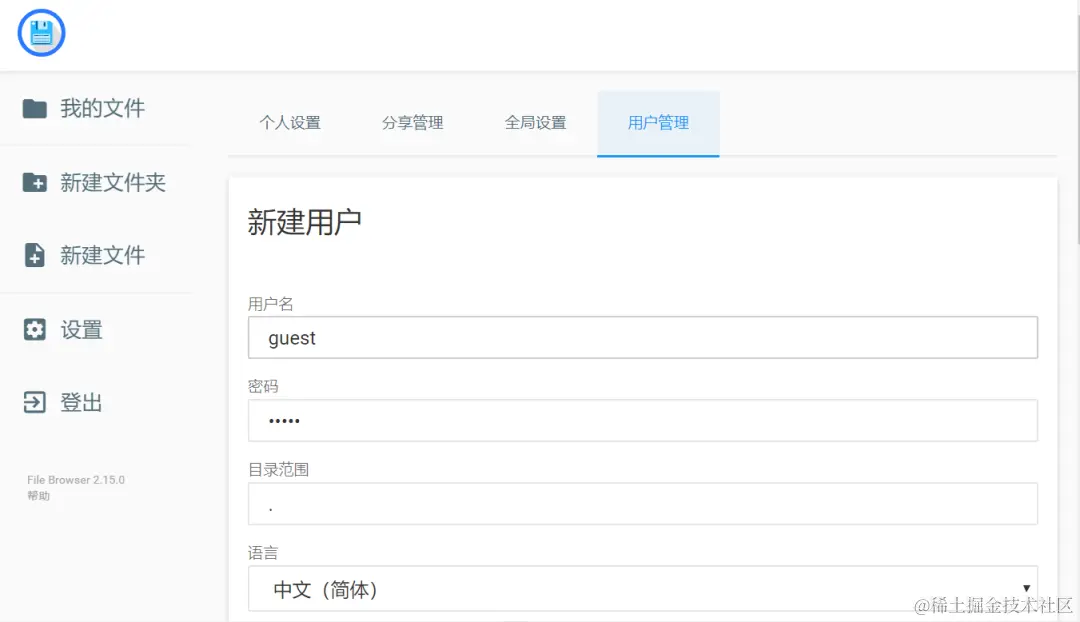
Task: Click the guest username input field
Action: [x=640, y=337]
